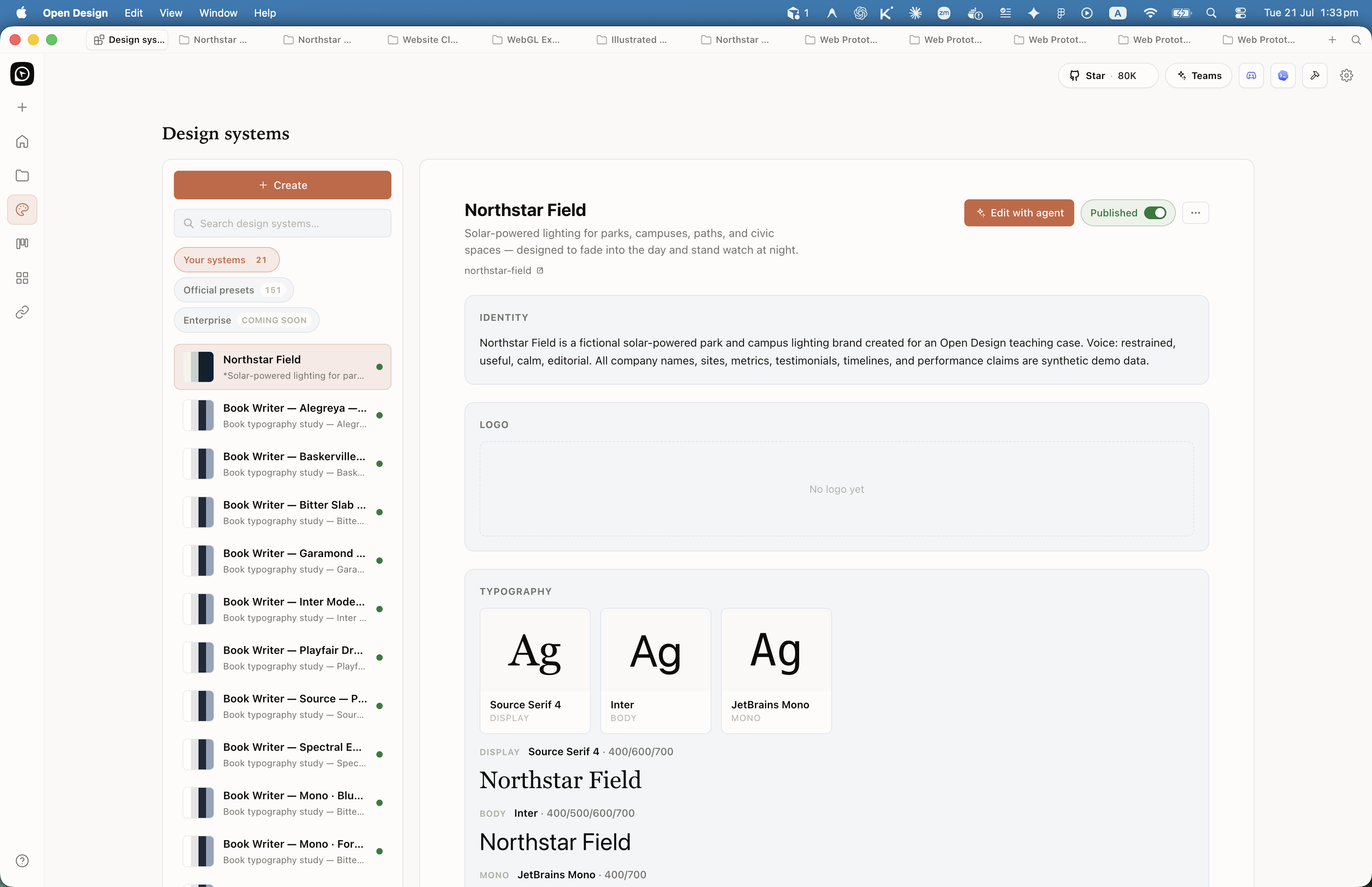
Task: Select Book Writer — Mono · Blu system
Action: (283, 802)
